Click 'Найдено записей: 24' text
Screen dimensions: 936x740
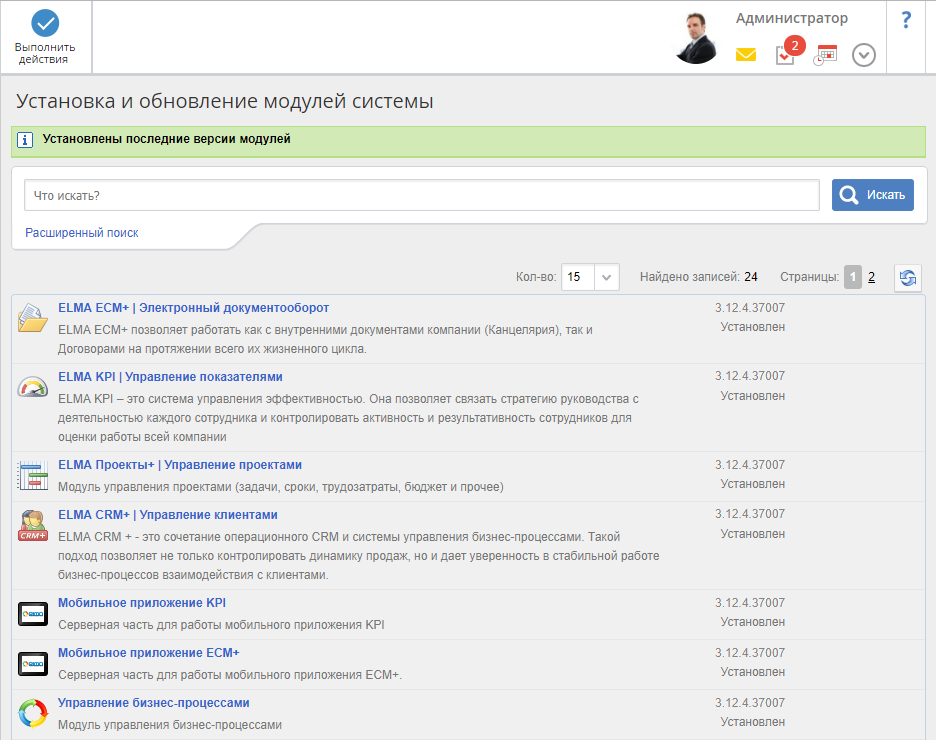[698, 277]
